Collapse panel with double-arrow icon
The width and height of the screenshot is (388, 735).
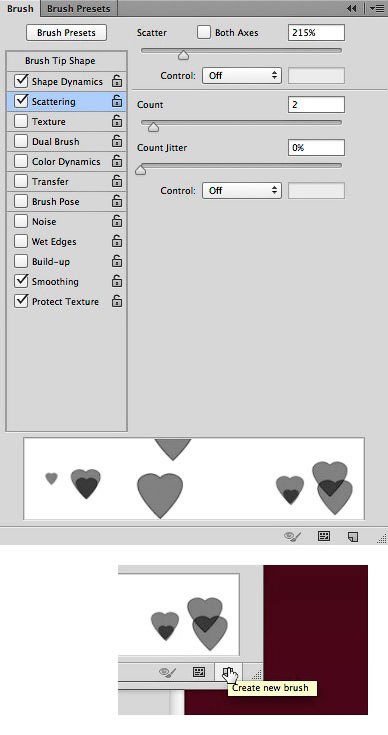click(351, 8)
